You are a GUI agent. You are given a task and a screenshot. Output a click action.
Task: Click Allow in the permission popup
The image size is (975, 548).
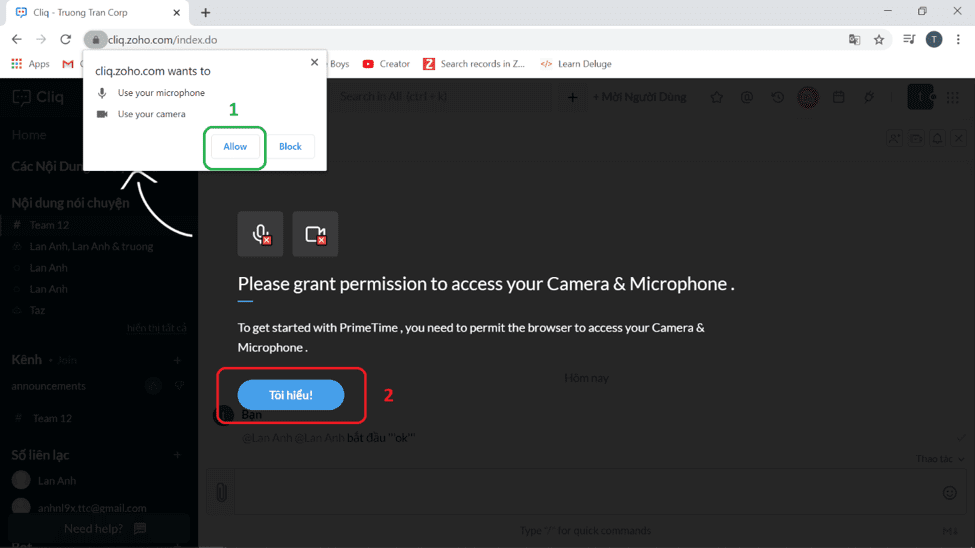point(235,147)
